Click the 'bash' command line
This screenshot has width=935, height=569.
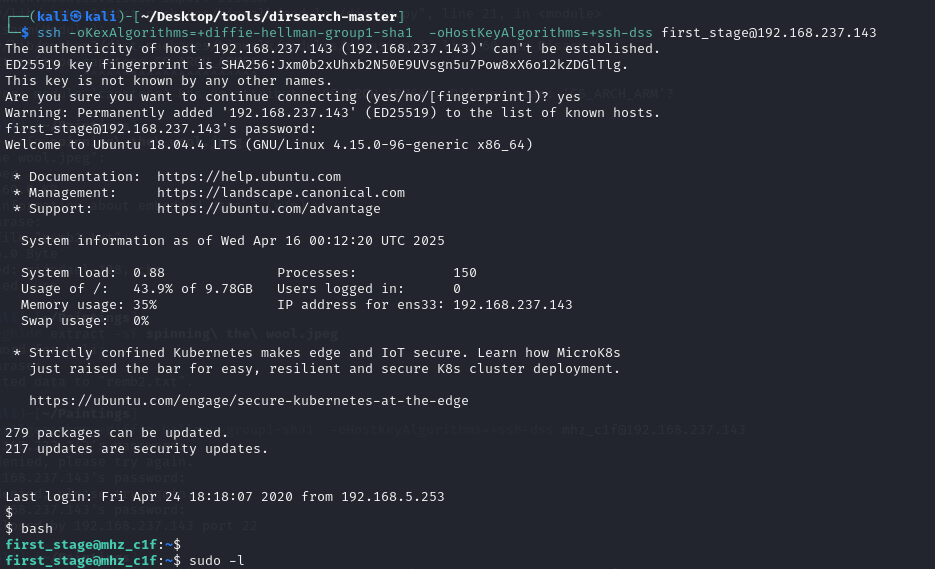37,529
